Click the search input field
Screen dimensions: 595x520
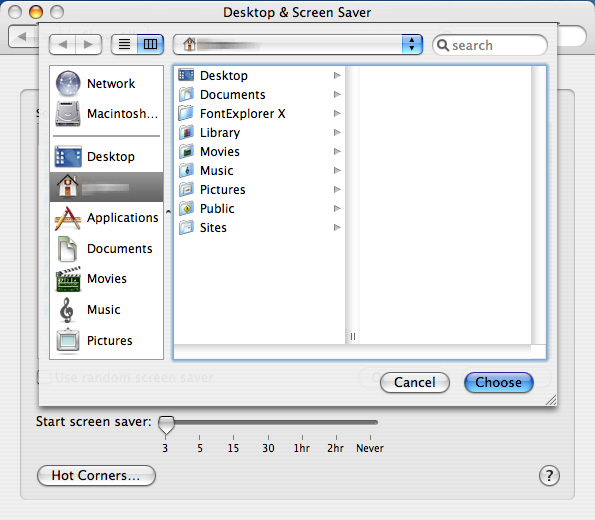(x=490, y=45)
